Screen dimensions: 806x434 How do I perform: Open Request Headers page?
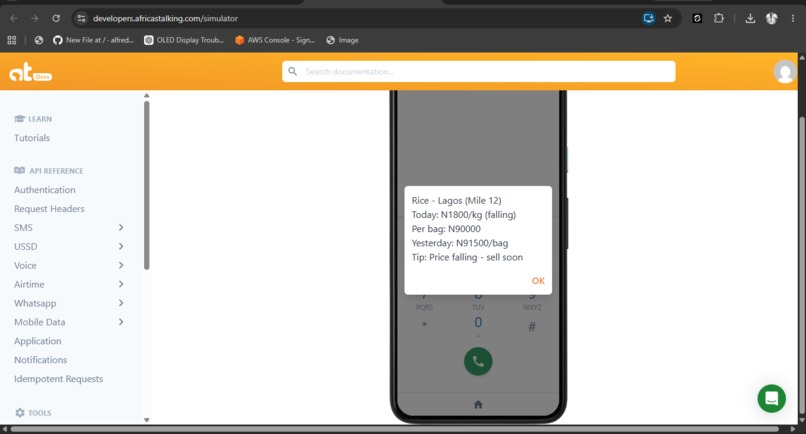pyautogui.click(x=49, y=209)
